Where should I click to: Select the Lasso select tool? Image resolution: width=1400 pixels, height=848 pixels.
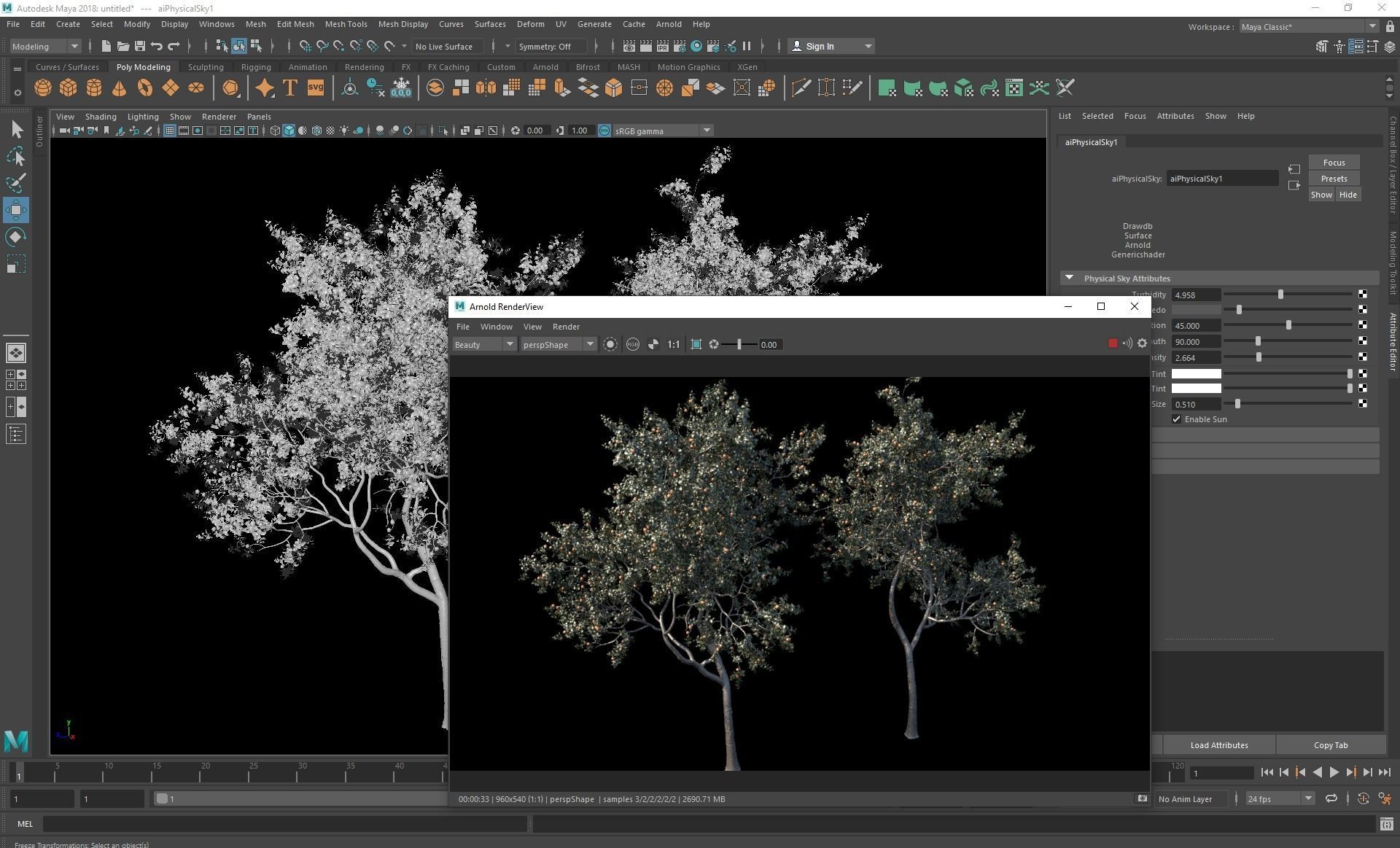(x=16, y=156)
